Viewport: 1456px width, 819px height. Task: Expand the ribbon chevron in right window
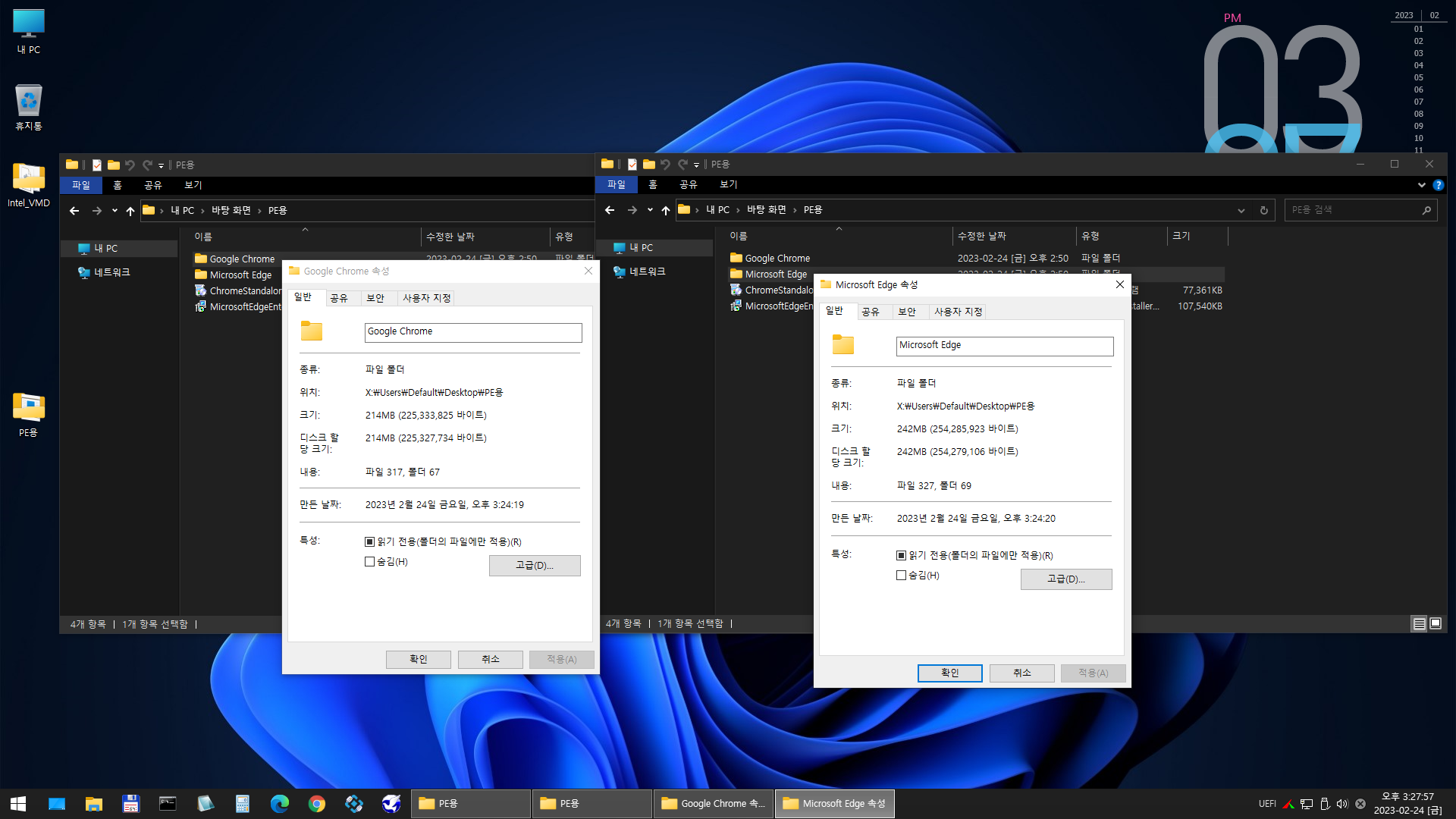[x=1422, y=185]
